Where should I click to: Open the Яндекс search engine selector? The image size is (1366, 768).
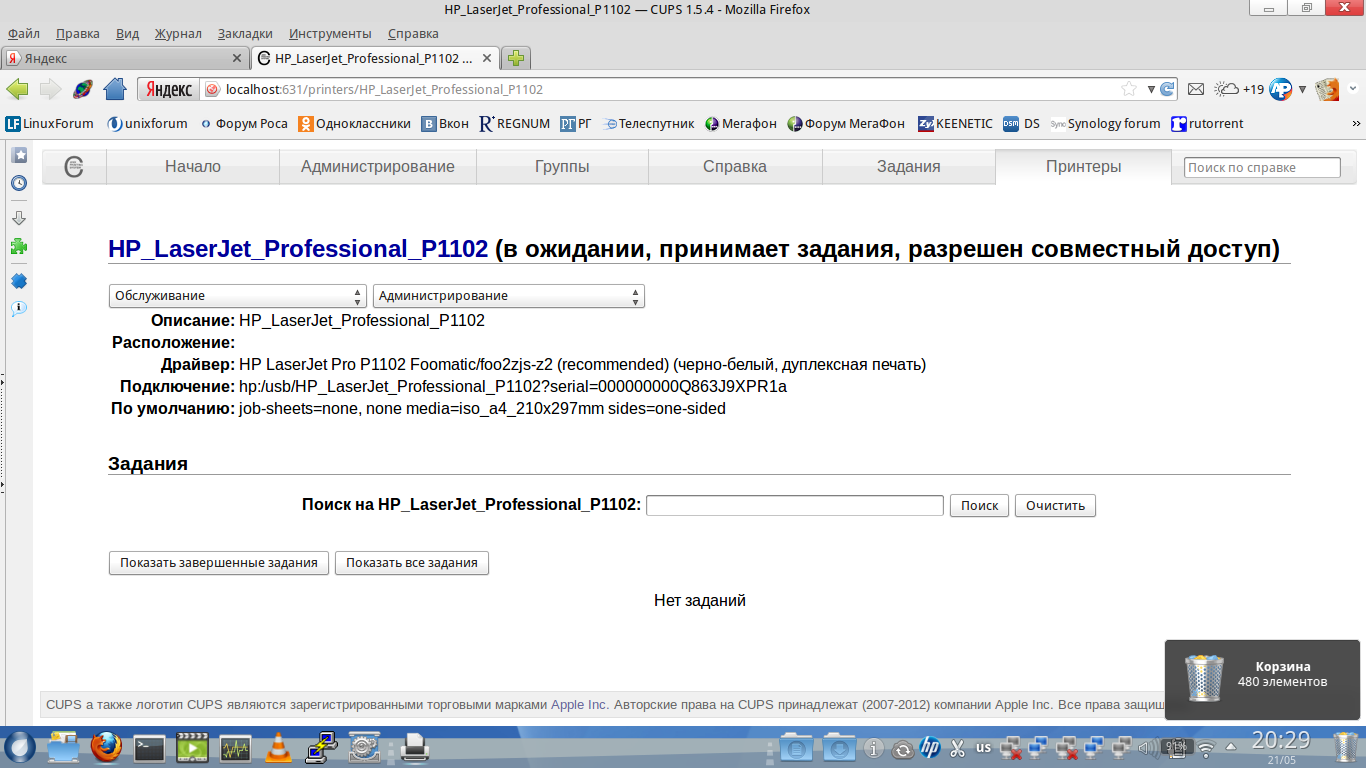coord(168,89)
